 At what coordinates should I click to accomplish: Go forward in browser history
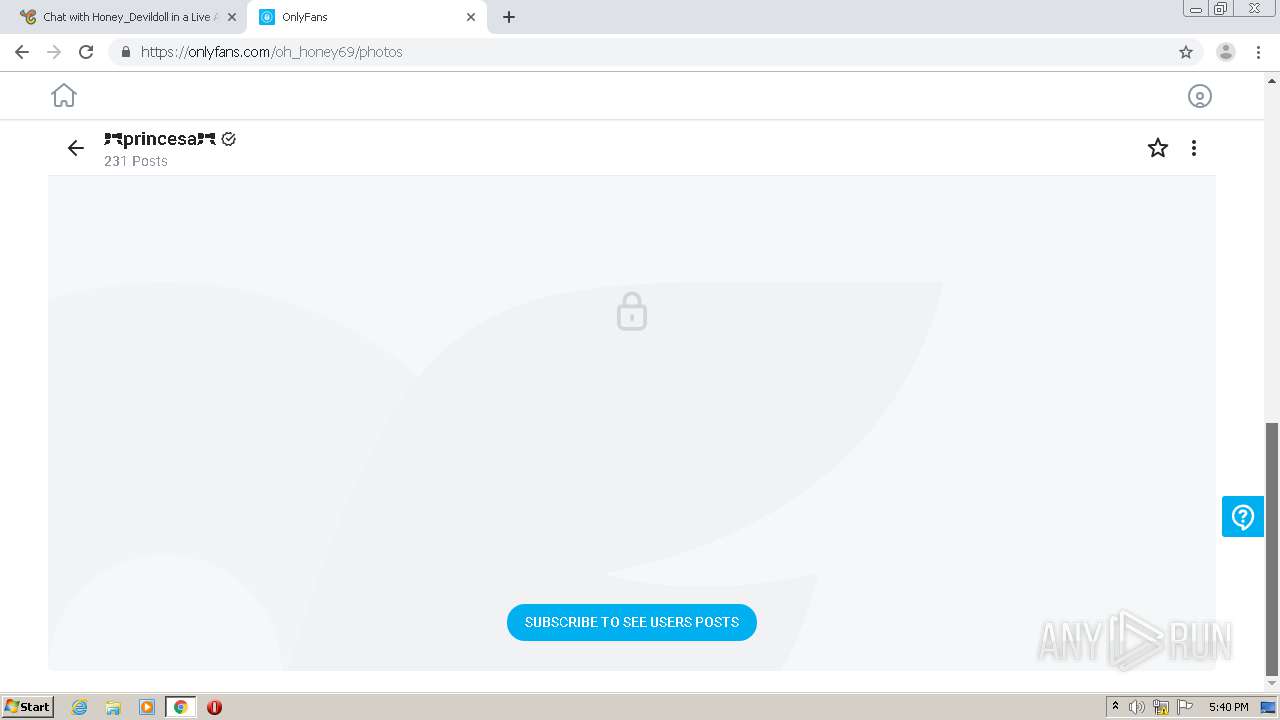coord(54,52)
